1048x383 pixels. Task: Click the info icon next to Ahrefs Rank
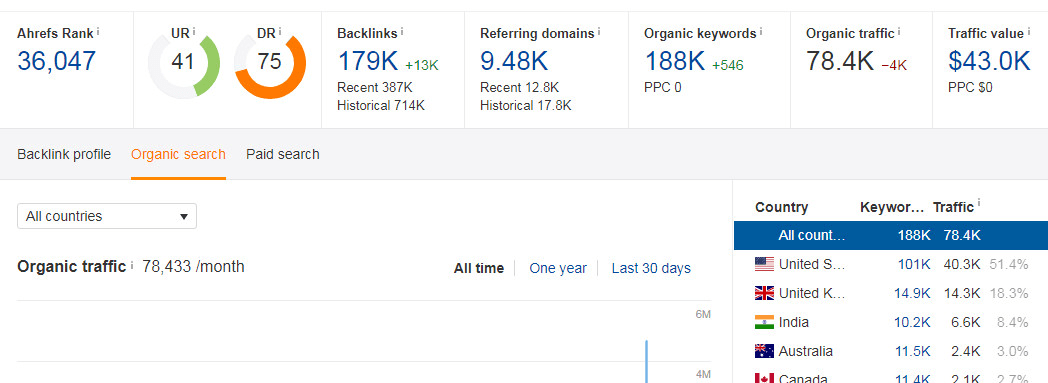tap(98, 31)
